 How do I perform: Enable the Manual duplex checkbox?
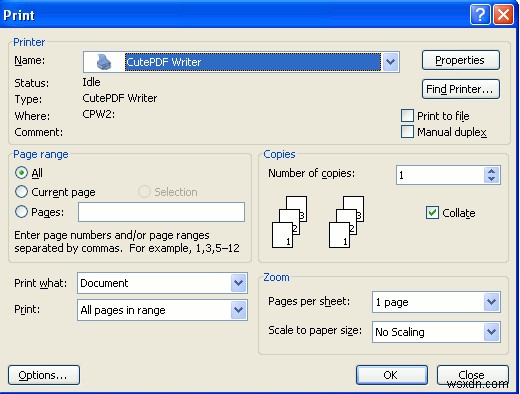(407, 131)
